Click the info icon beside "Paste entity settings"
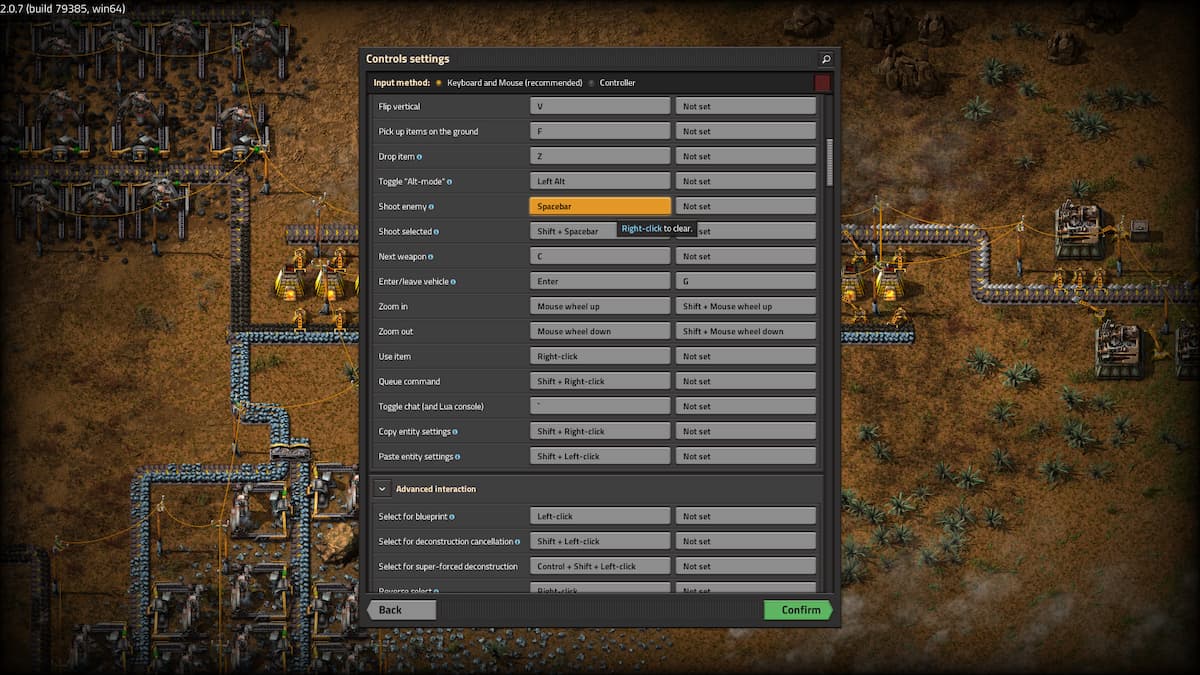1200x675 pixels. 458,457
